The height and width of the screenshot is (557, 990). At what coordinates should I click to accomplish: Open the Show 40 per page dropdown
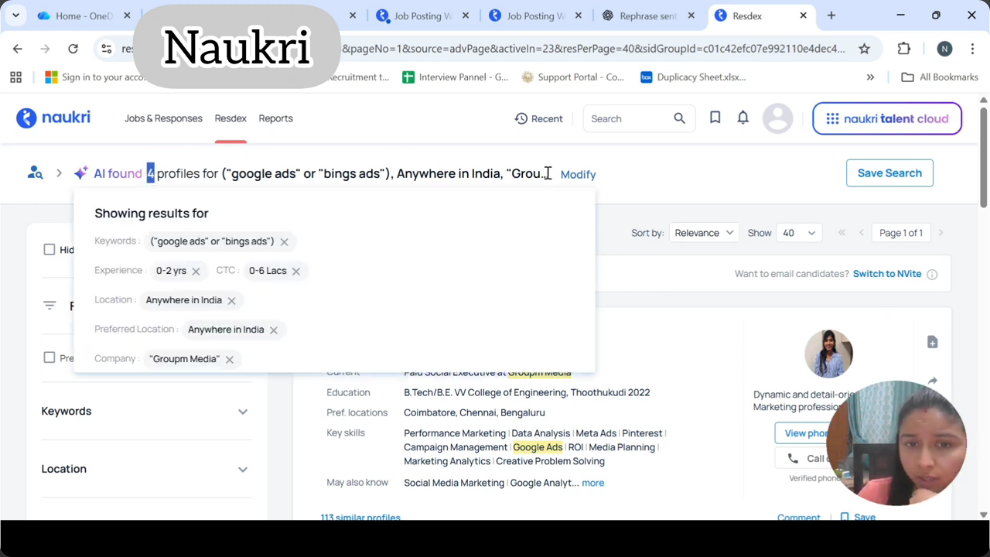point(798,233)
